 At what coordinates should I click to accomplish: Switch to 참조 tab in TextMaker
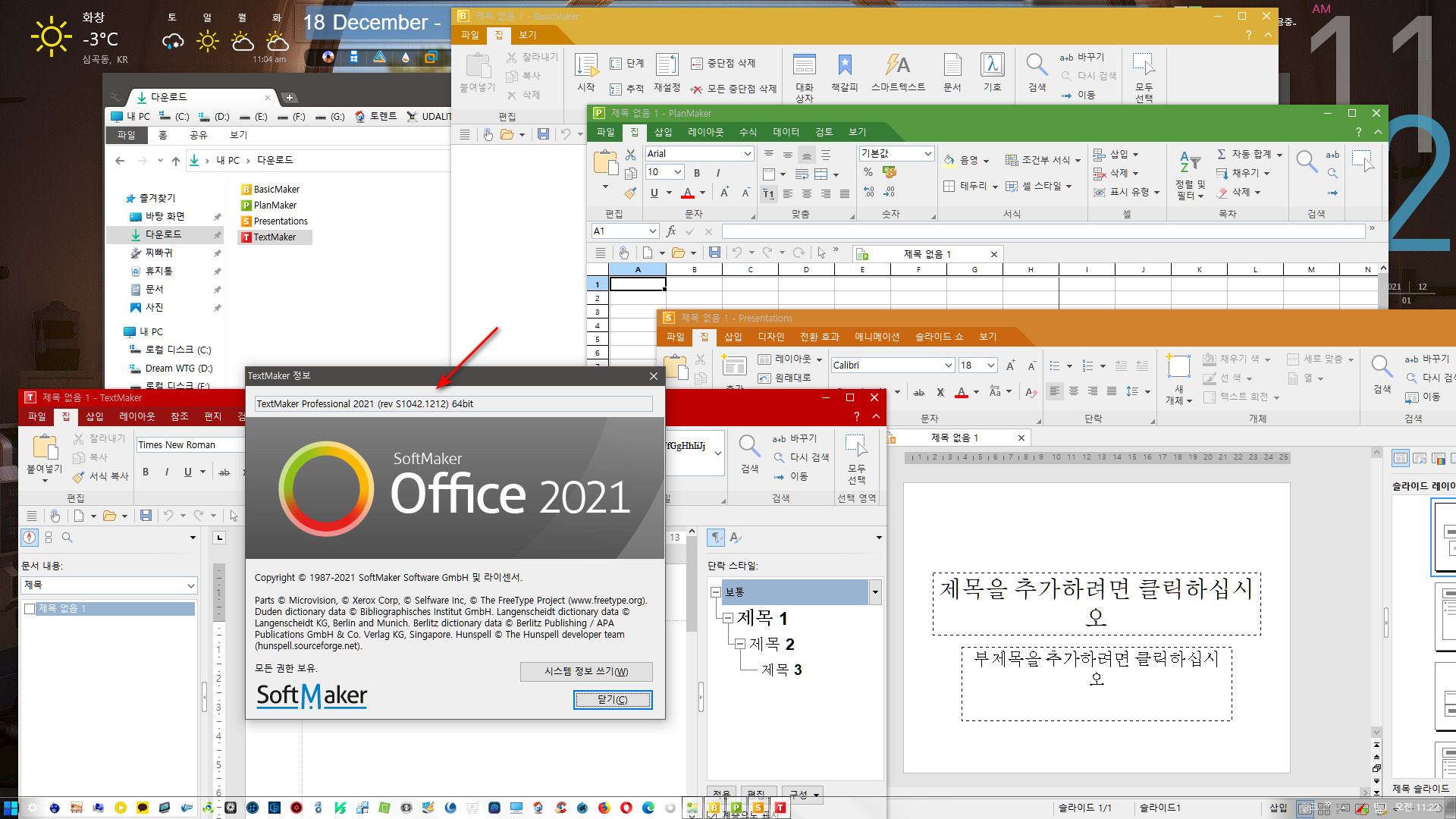[x=180, y=416]
